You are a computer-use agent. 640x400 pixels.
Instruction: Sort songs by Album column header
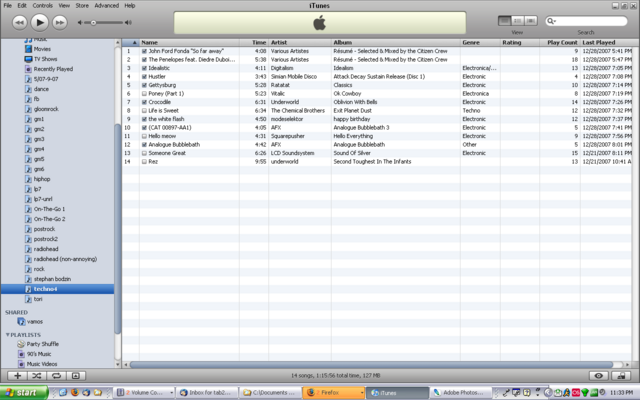point(396,42)
